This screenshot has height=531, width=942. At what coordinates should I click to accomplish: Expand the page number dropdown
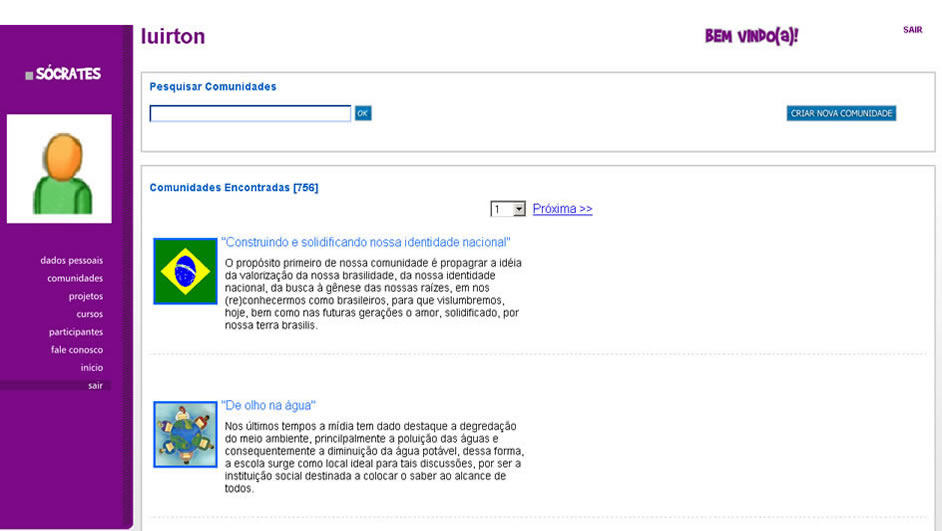tap(518, 209)
